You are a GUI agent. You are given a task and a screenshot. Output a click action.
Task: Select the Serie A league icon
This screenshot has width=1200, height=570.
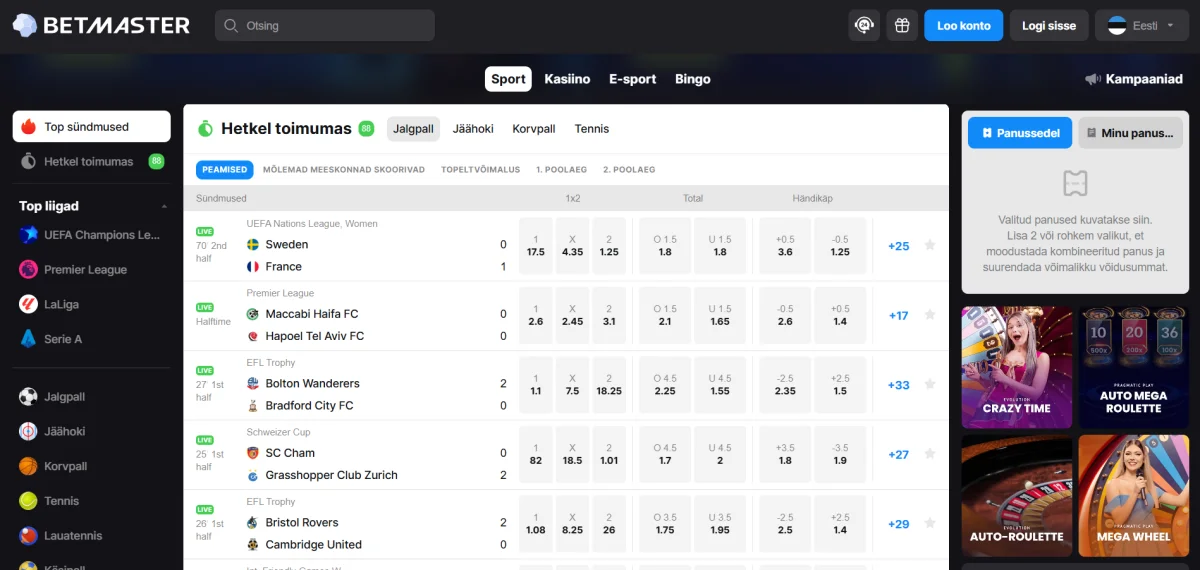28,339
